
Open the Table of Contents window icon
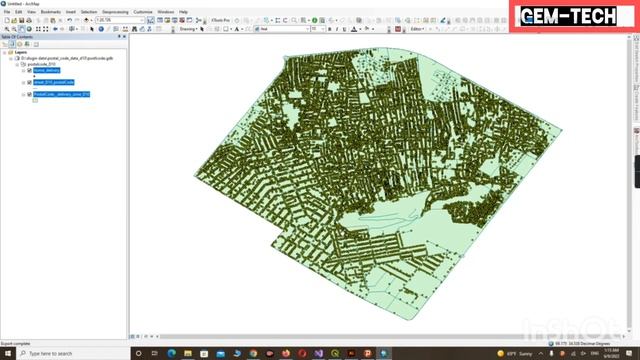coord(160,20)
